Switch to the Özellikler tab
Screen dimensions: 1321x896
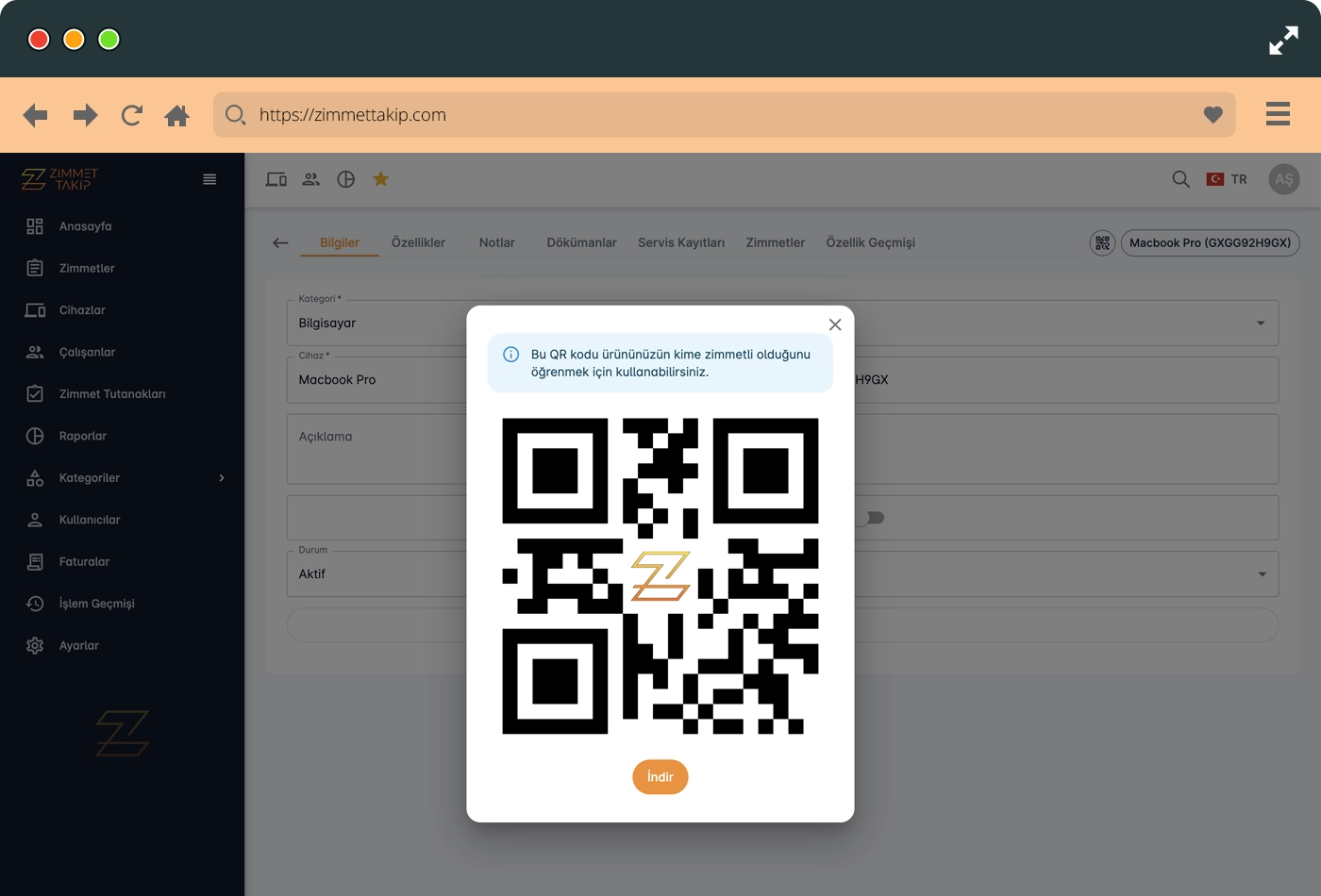click(418, 242)
